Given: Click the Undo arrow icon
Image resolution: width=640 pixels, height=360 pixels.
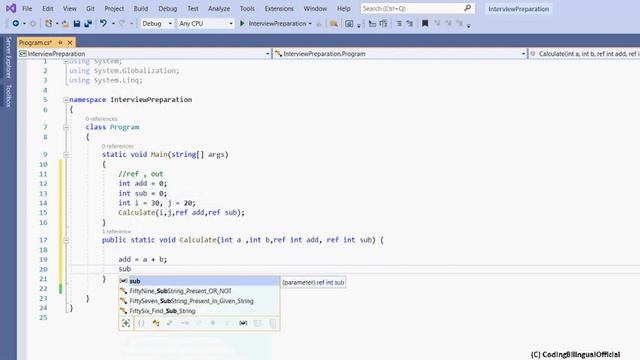Looking at the screenshot, I should pyautogui.click(x=104, y=24).
